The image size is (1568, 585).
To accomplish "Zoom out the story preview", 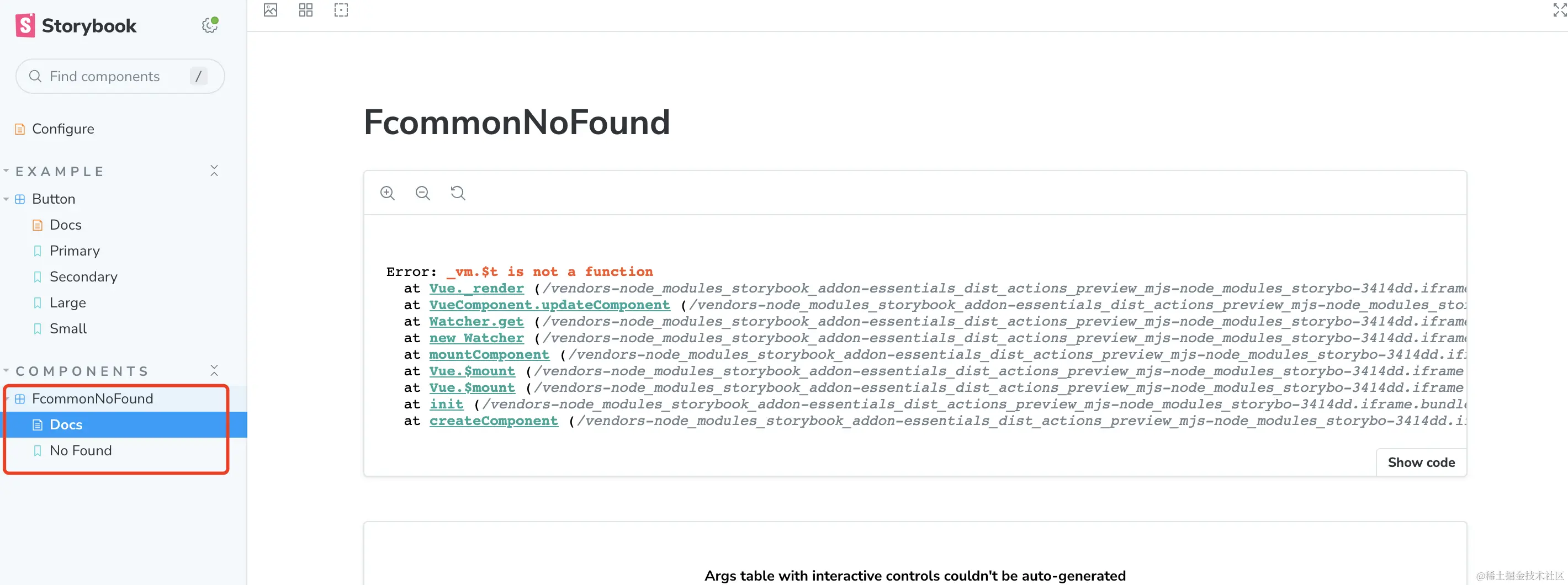I will [423, 193].
